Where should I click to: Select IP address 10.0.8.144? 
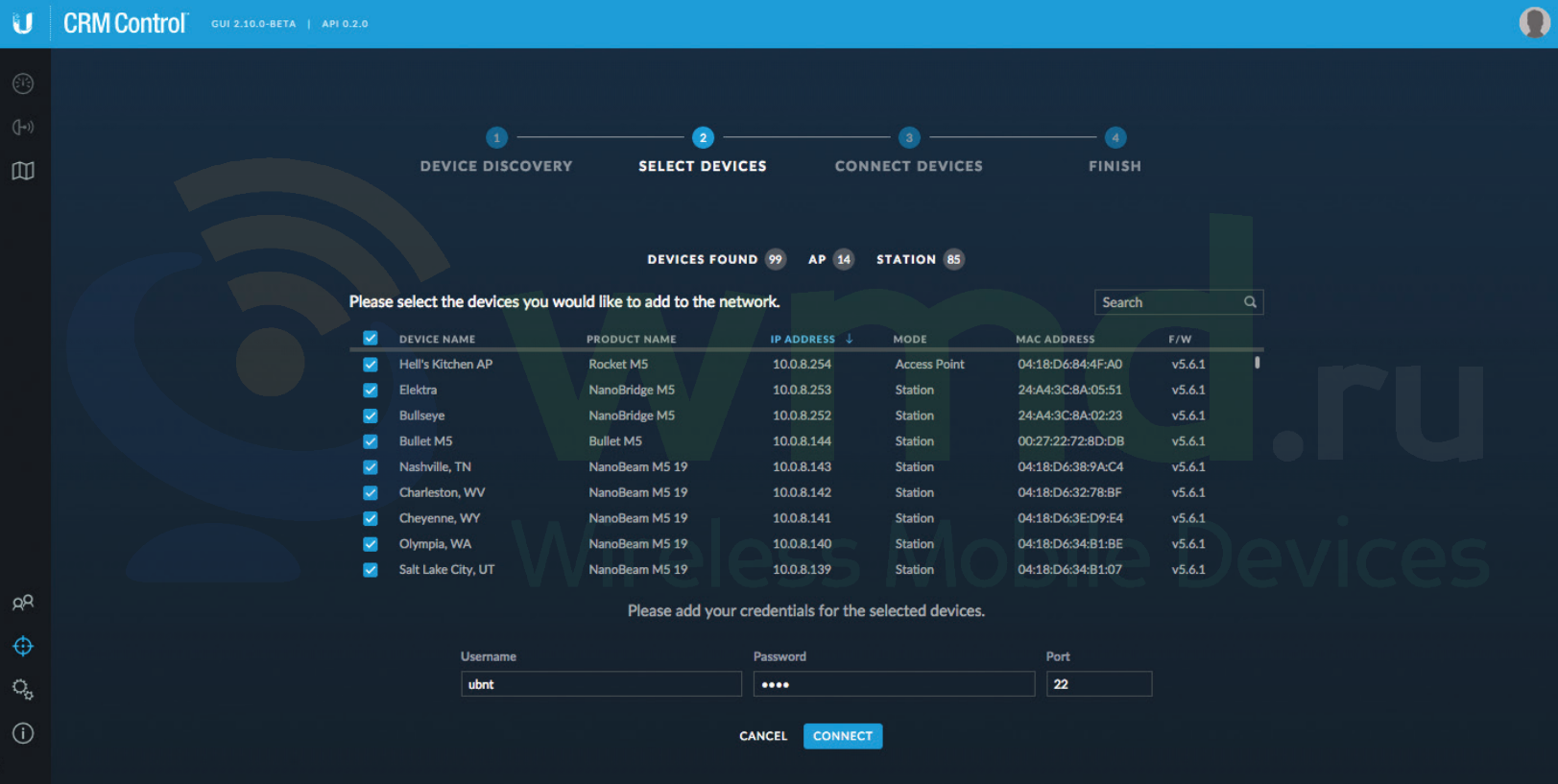pos(802,441)
